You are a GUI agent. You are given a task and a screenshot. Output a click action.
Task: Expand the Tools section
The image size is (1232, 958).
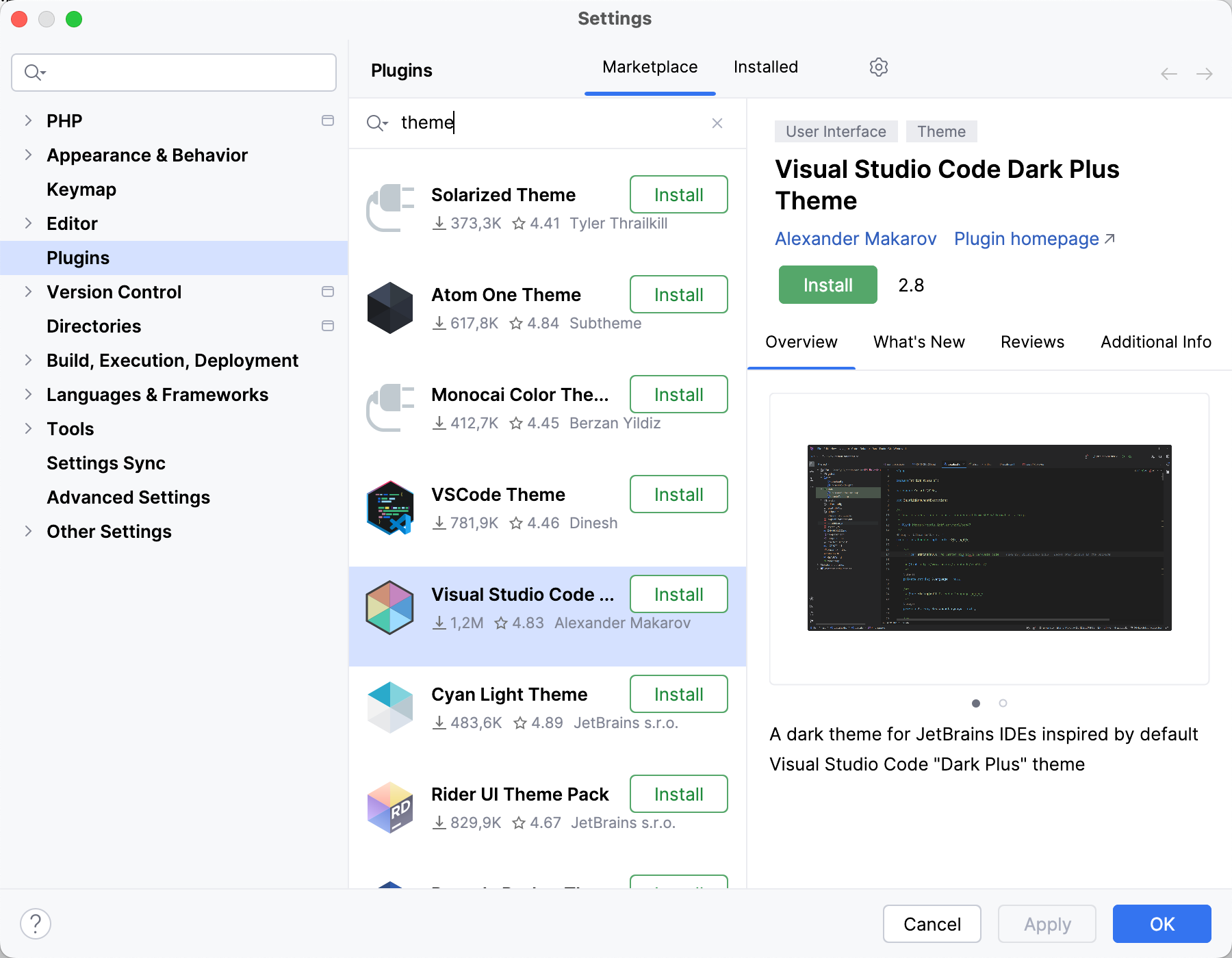(x=28, y=428)
